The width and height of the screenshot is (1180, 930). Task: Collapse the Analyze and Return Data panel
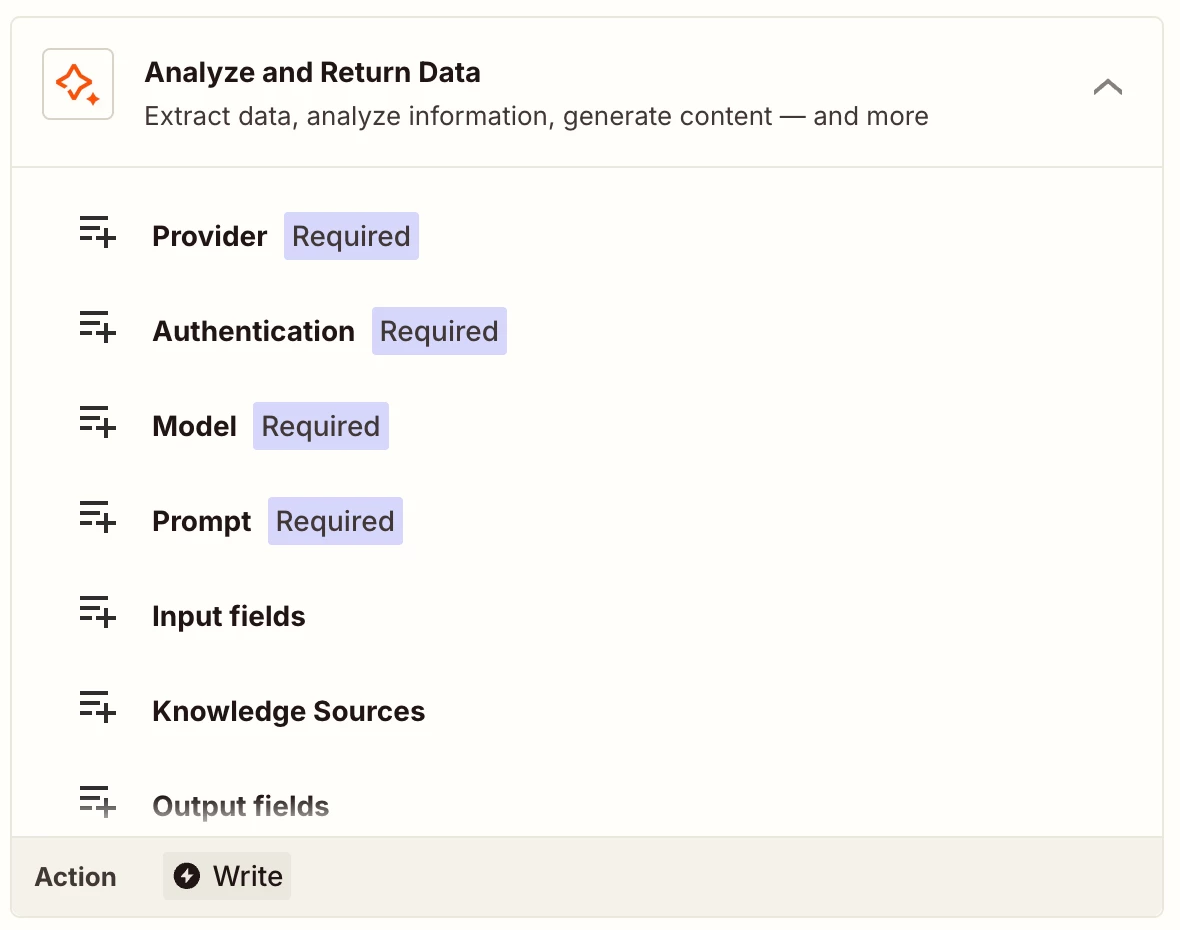click(1107, 87)
